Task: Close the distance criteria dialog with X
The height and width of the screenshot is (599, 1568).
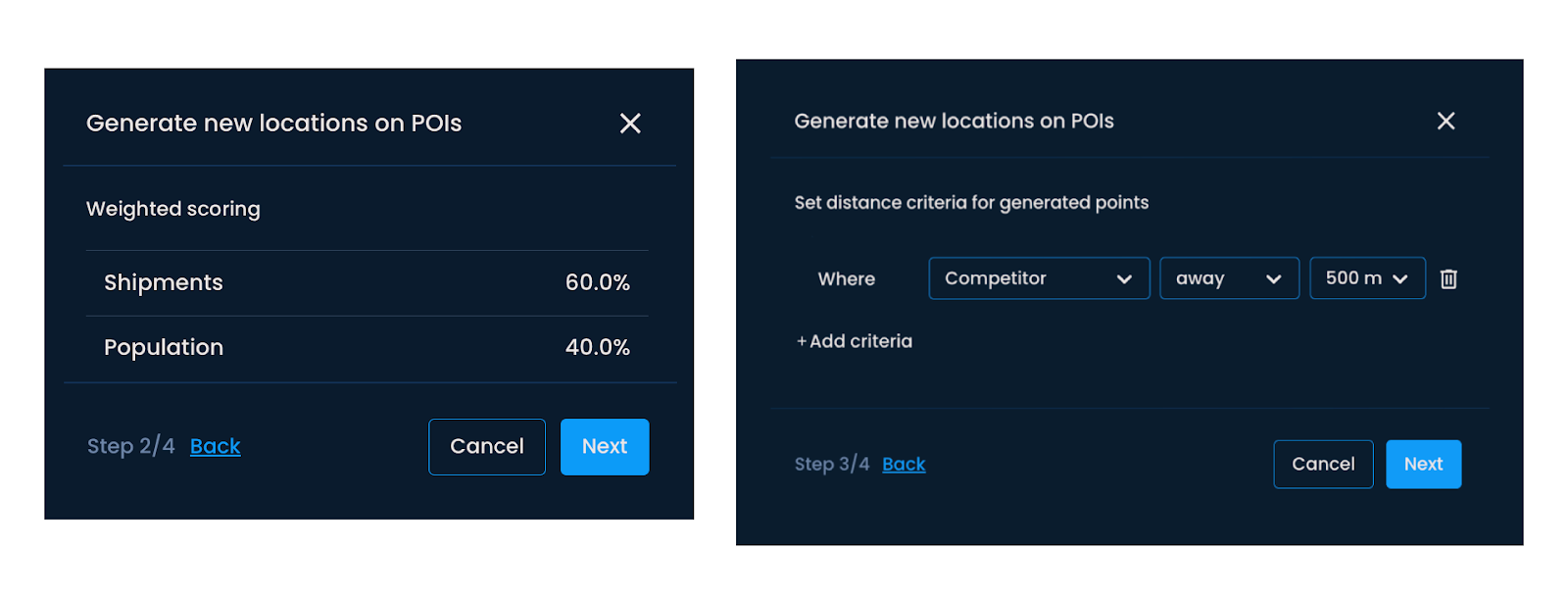Action: click(1445, 121)
